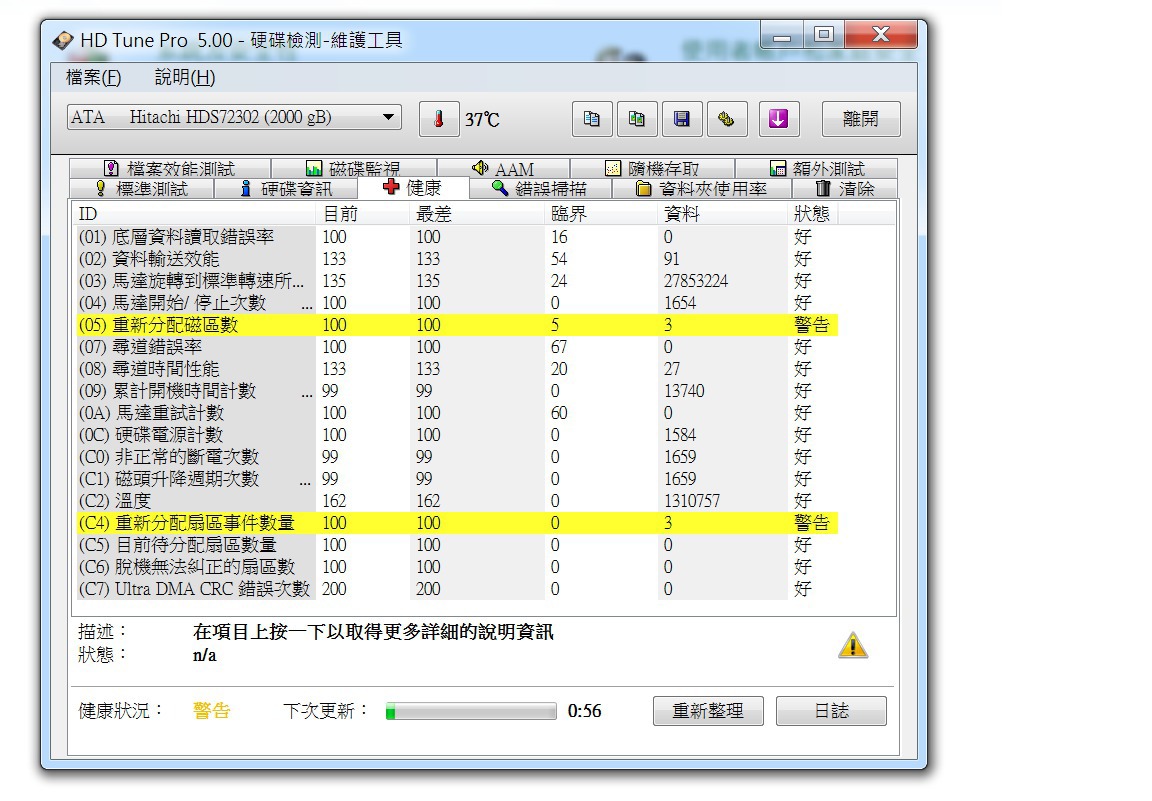Open the 檔案(F) menu
Image resolution: width=1152 pixels, height=801 pixels.
click(x=93, y=77)
